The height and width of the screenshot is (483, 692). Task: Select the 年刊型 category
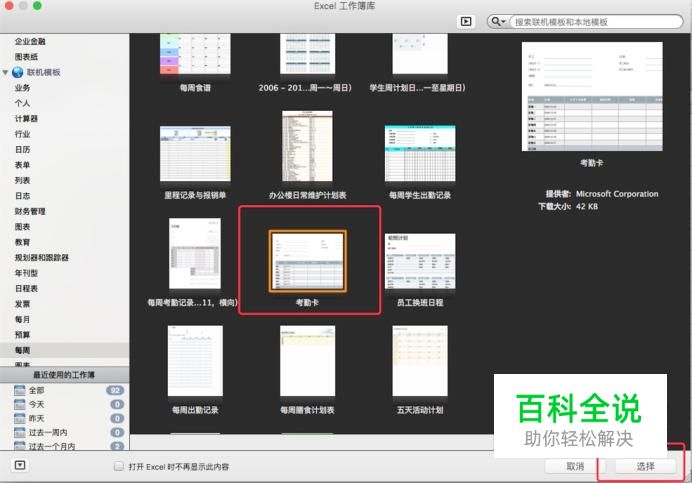(x=26, y=273)
